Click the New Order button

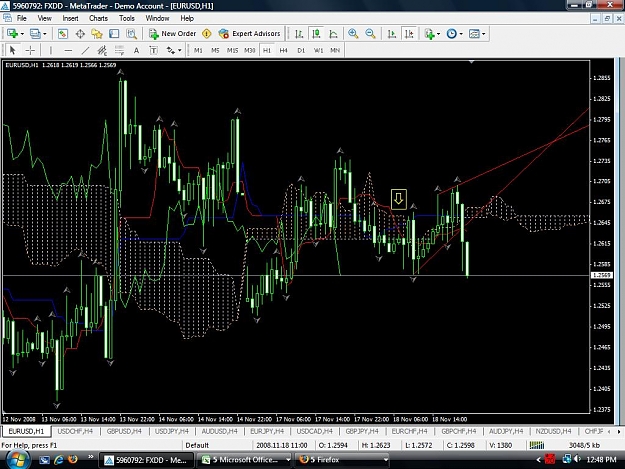[173, 34]
